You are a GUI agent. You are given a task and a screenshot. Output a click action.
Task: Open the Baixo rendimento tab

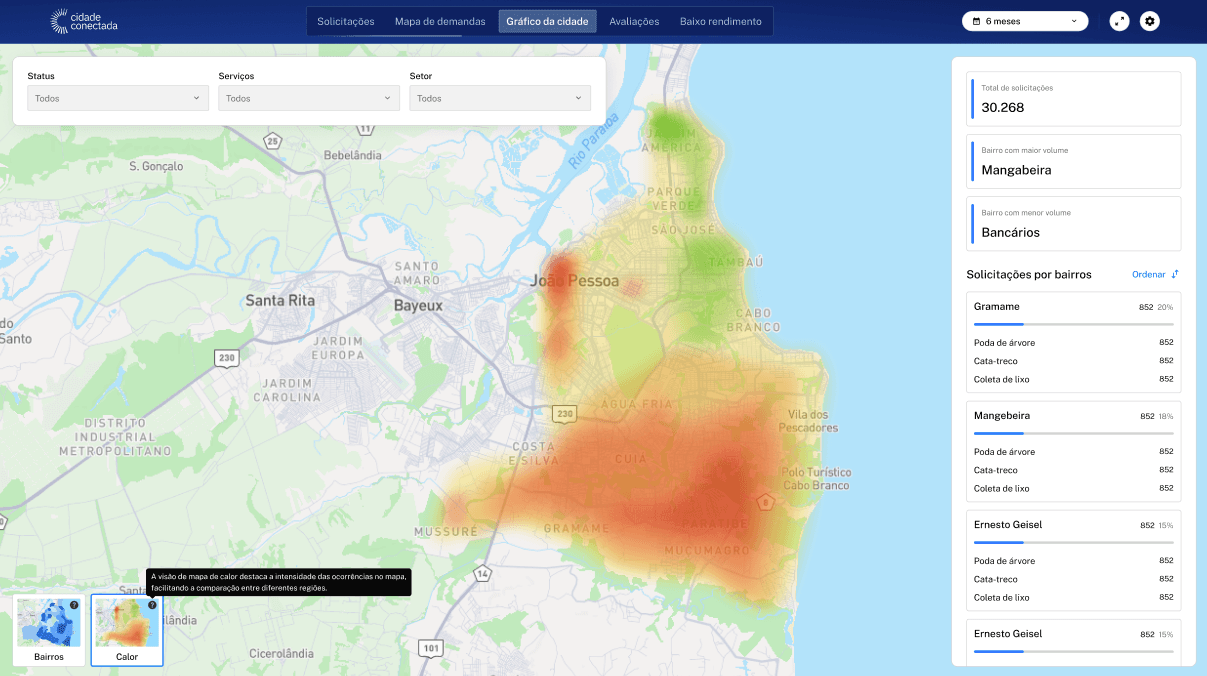[x=720, y=21]
